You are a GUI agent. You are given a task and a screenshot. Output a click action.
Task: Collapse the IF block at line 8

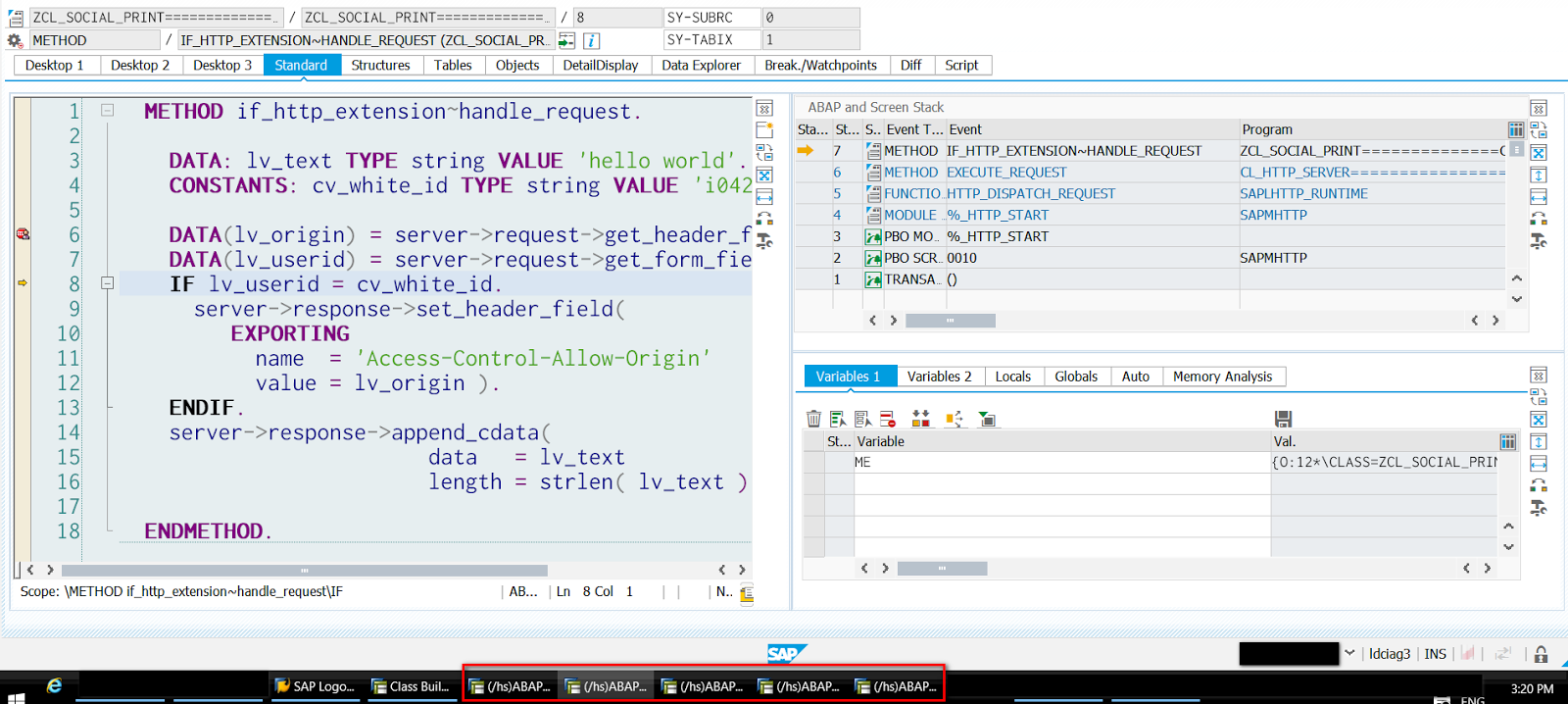(x=108, y=283)
